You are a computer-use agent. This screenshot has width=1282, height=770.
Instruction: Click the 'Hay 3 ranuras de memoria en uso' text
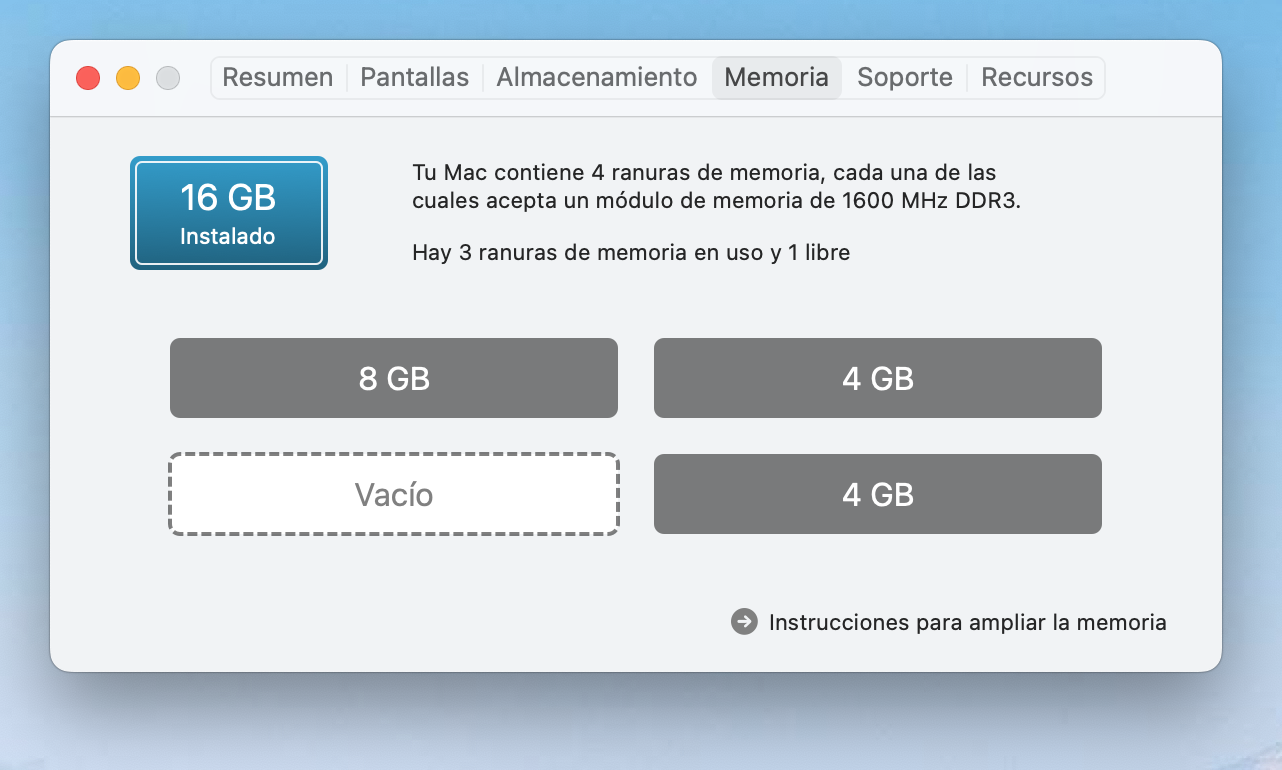click(x=630, y=253)
